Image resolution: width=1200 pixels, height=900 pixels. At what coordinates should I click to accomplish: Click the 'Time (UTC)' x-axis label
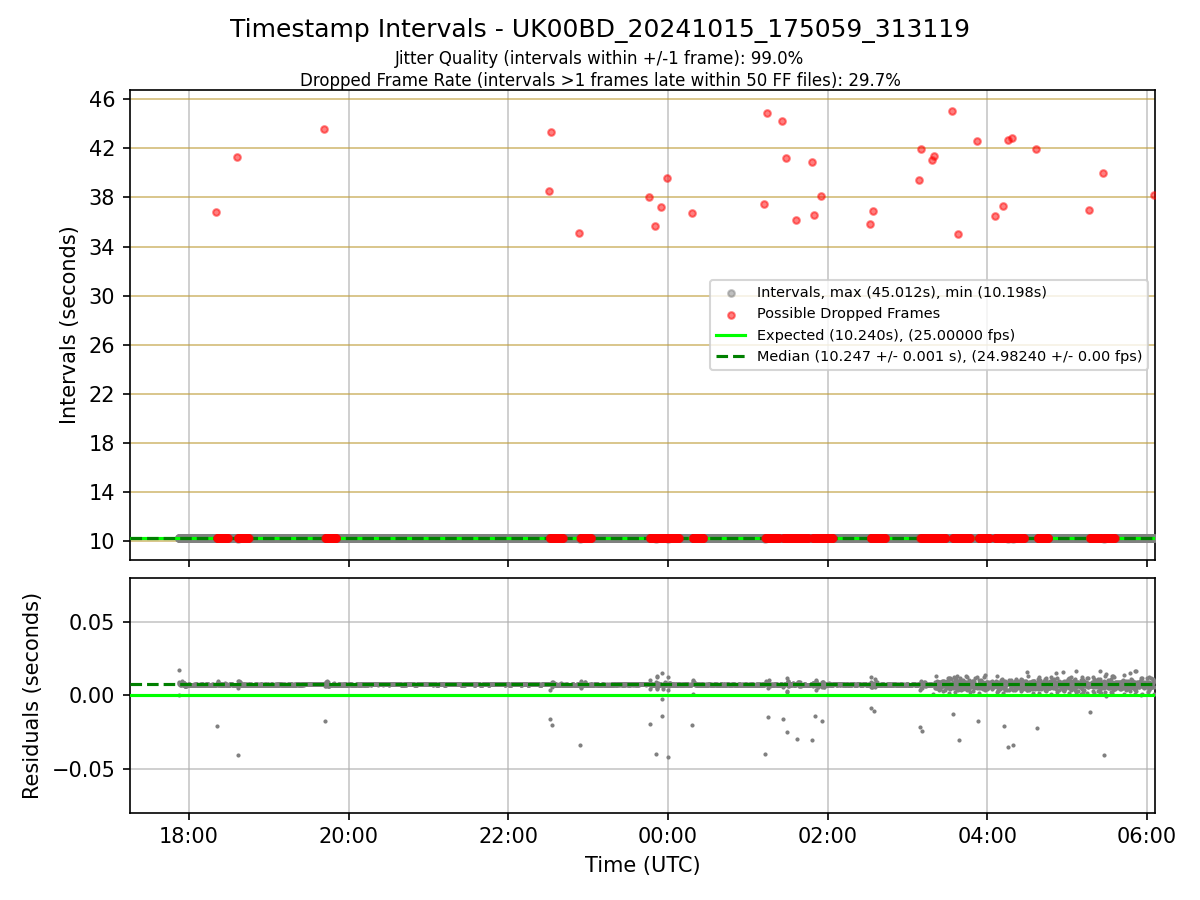642,865
